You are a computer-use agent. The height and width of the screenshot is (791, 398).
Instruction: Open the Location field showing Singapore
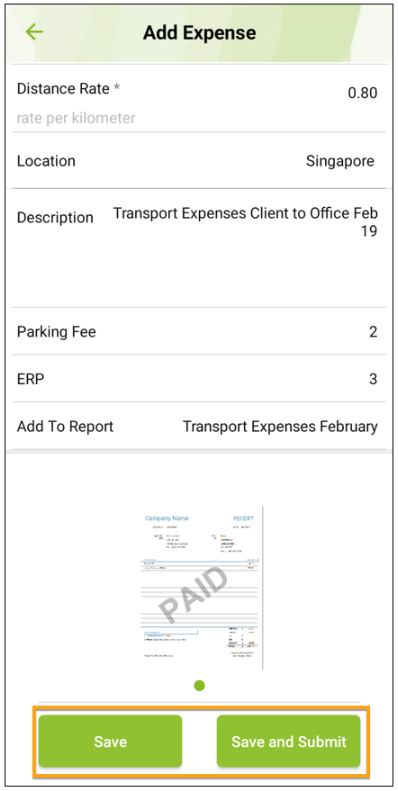[x=199, y=161]
